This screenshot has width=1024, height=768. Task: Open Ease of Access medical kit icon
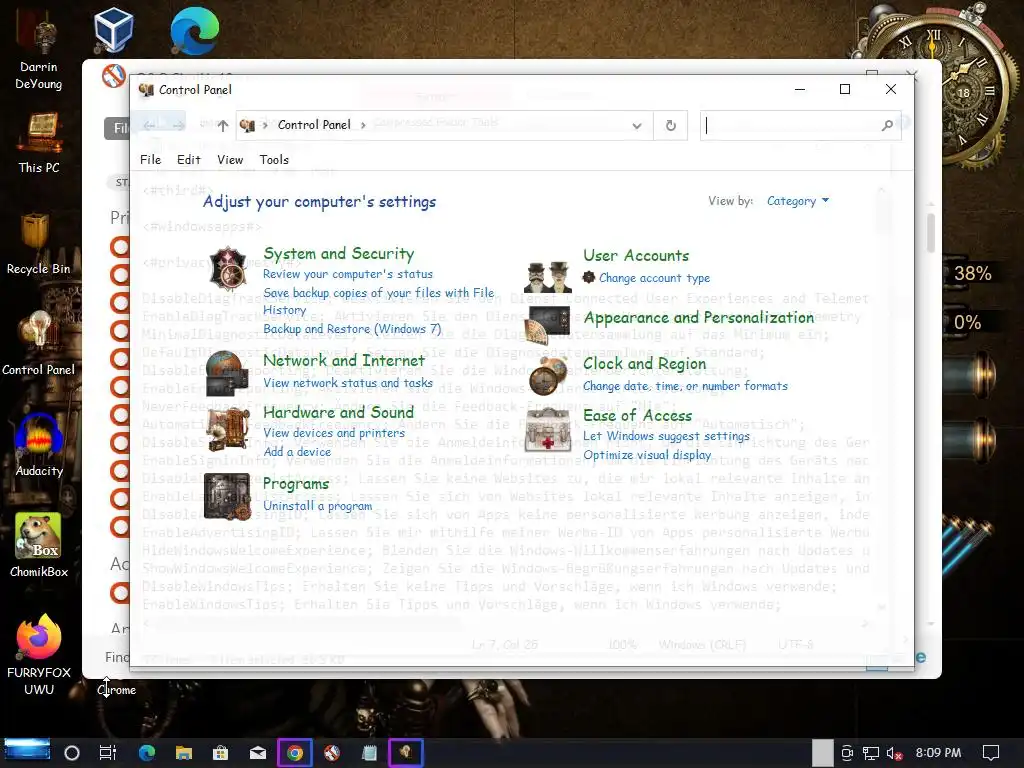[549, 430]
